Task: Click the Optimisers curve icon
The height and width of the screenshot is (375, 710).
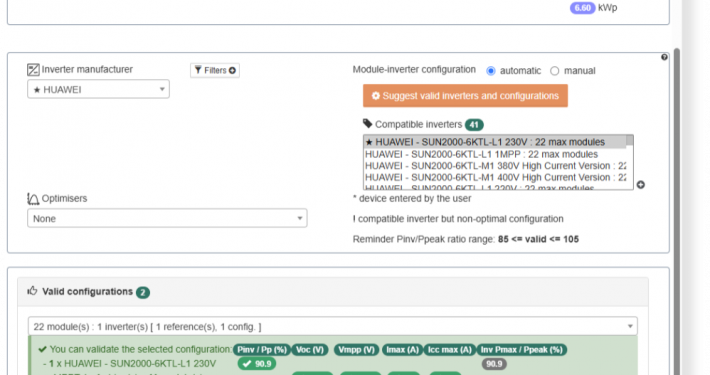Action: pyautogui.click(x=33, y=199)
